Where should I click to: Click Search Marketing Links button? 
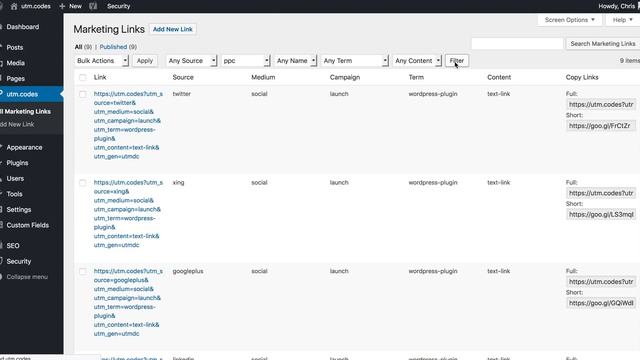pos(602,44)
